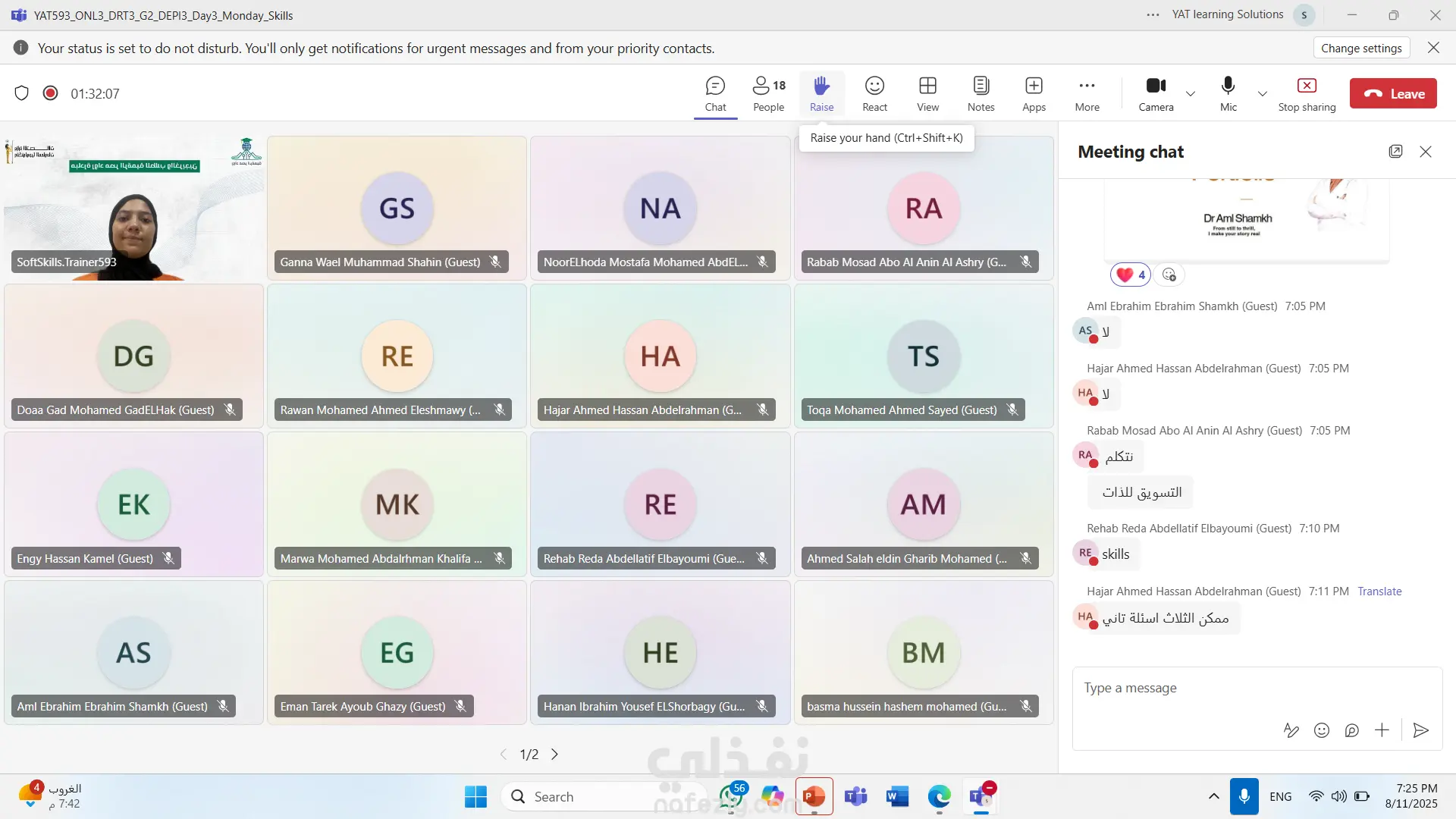Go to the next participant page
Viewport: 1456px width, 819px height.
pyautogui.click(x=555, y=754)
